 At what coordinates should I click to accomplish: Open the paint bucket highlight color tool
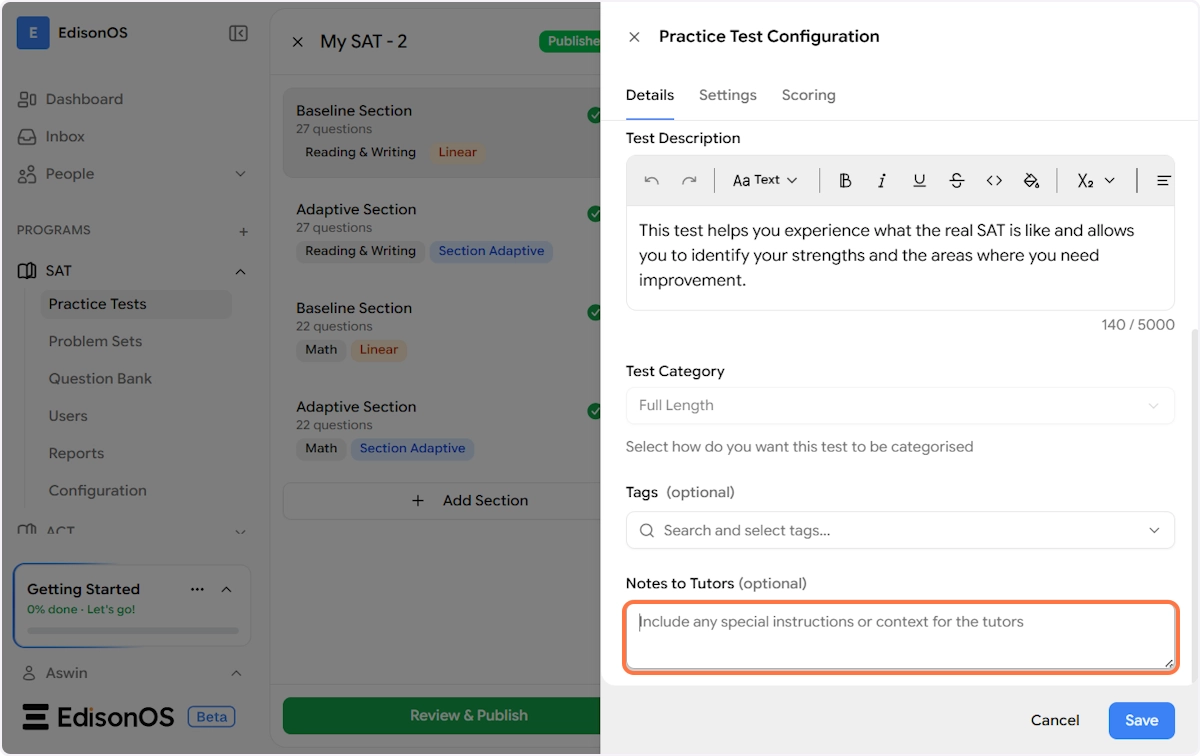pos(1031,181)
